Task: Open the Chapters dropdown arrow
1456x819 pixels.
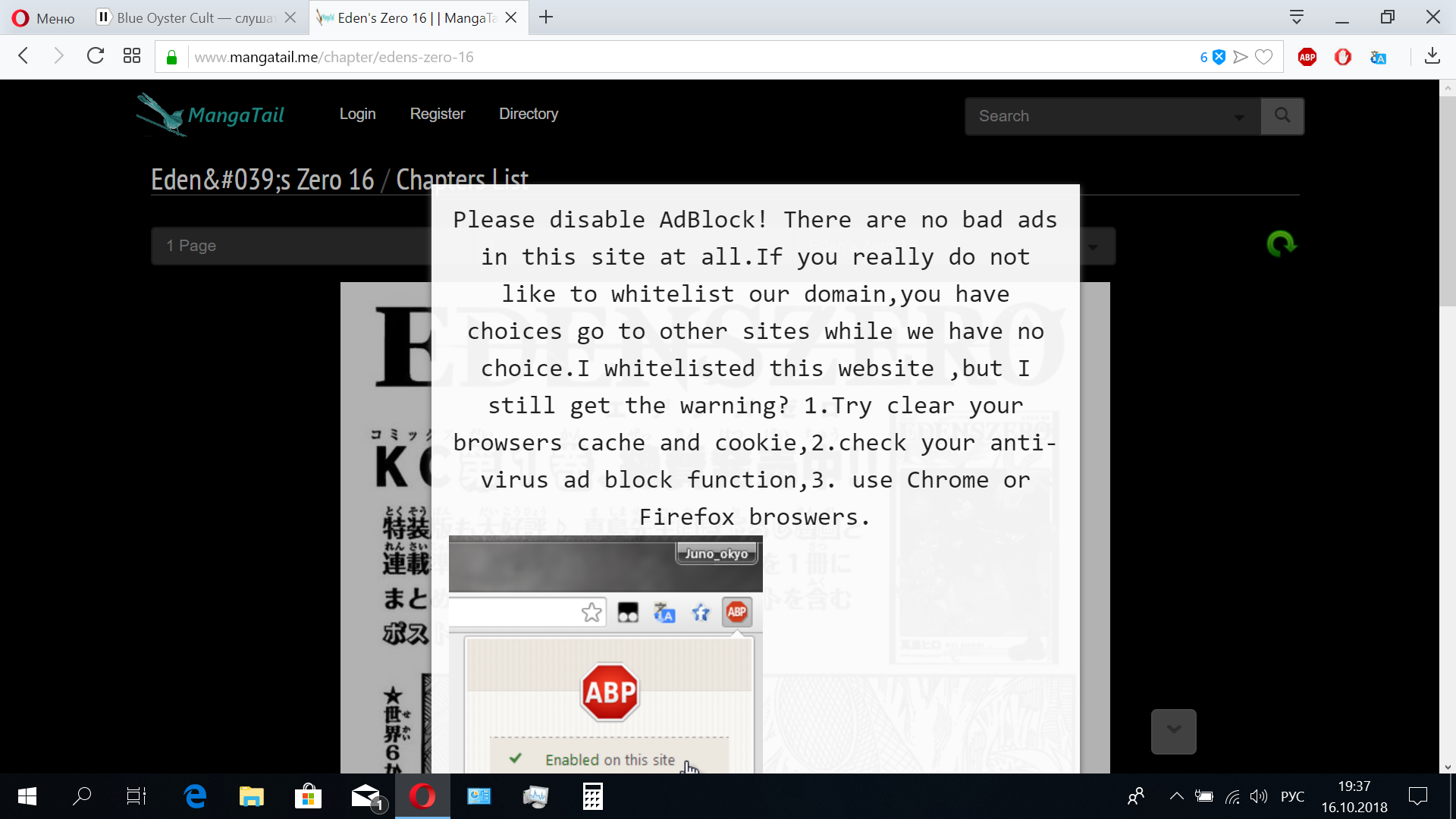Action: 1093,246
